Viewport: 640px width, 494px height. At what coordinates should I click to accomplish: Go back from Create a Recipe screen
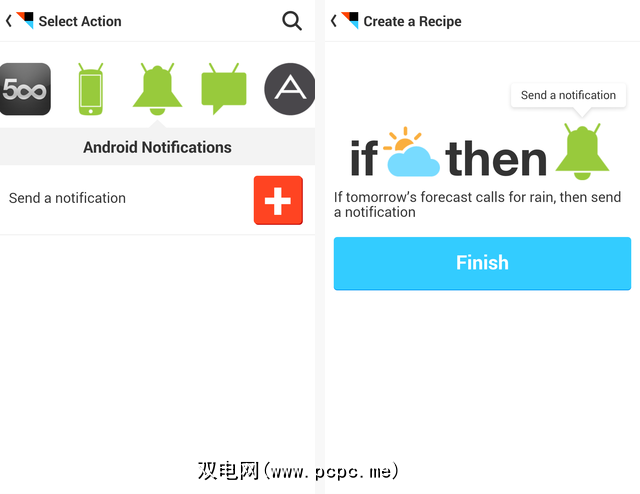click(334, 20)
